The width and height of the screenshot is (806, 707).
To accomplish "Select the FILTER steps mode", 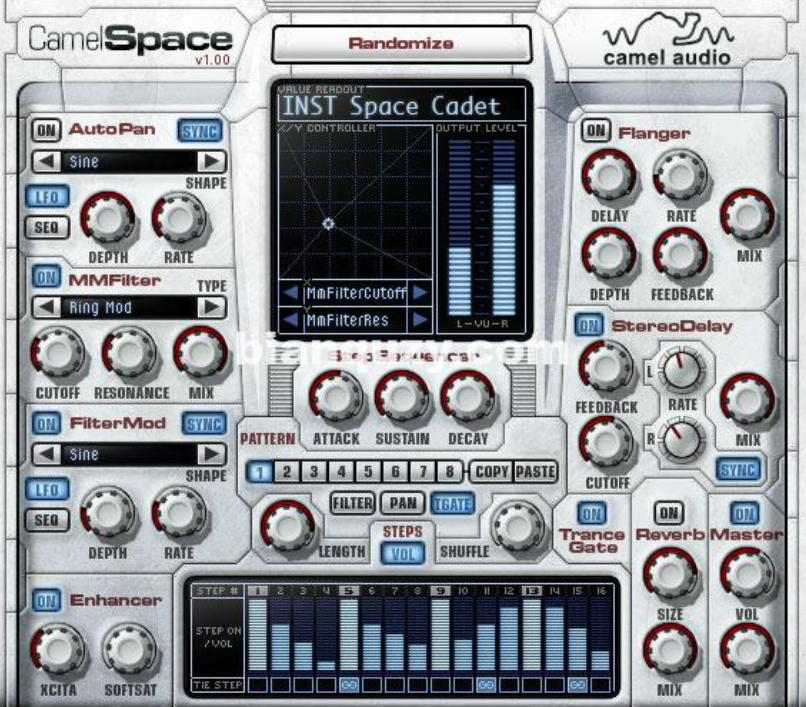I will 352,504.
